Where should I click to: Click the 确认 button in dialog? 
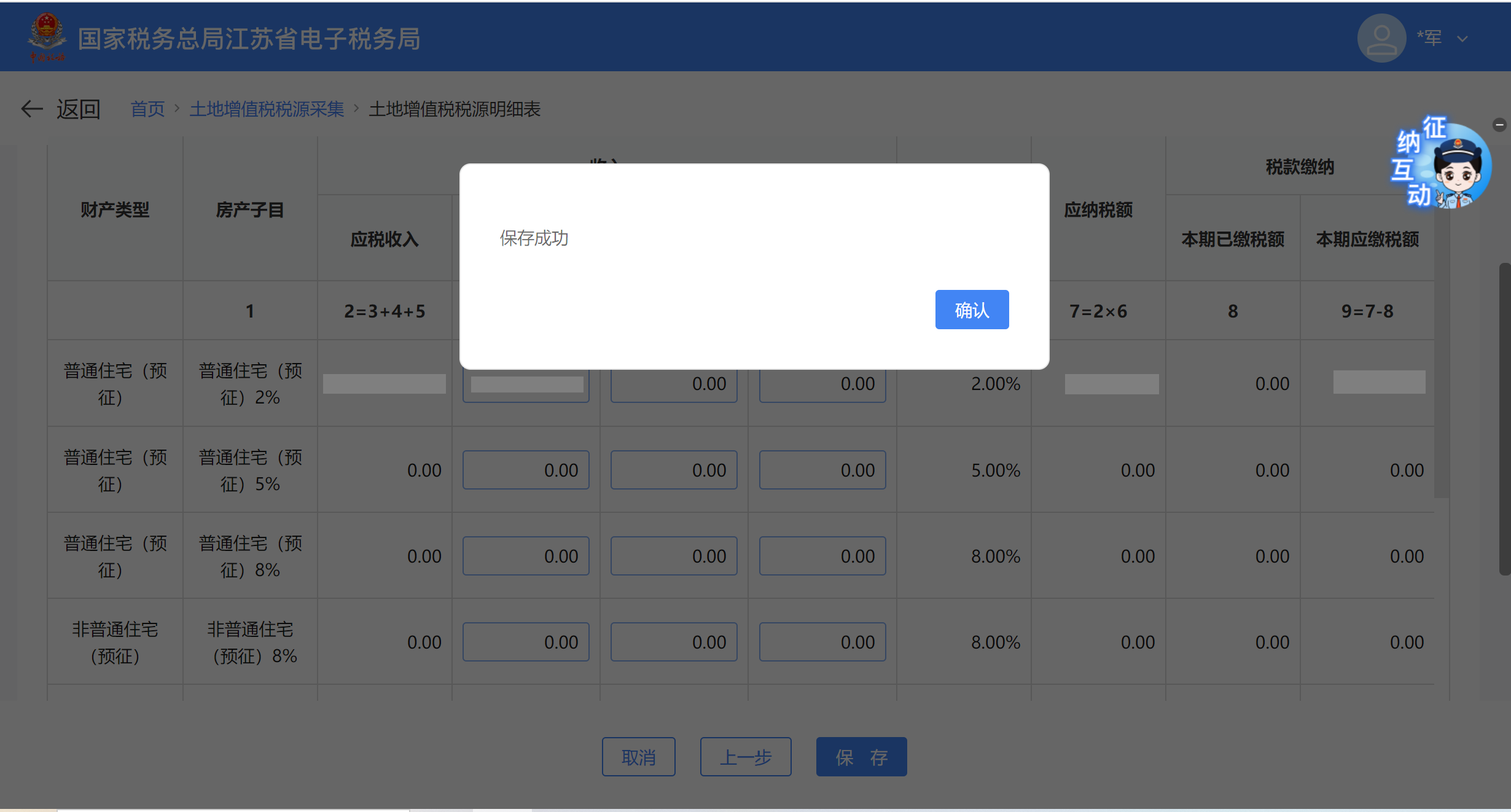pos(971,310)
